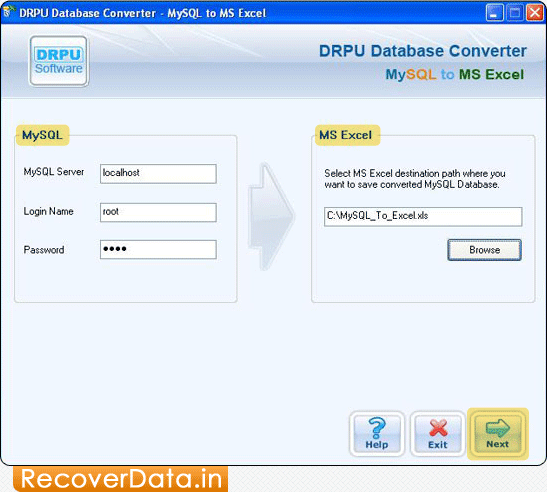547x492 pixels.
Task: Click the "MySQL to MS Excel" banner subtitle
Action: tap(455, 74)
